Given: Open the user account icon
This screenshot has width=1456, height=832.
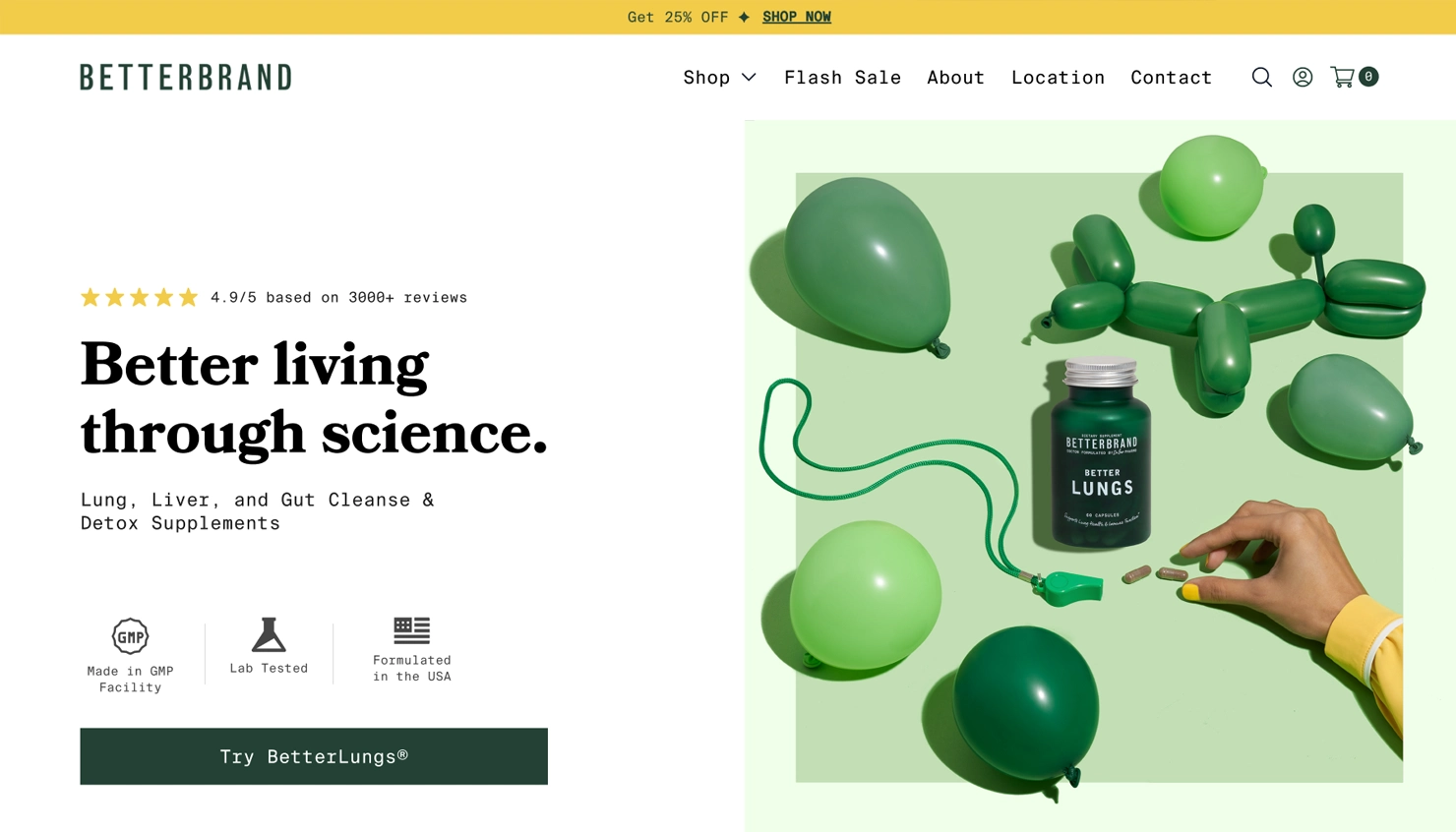Looking at the screenshot, I should pyautogui.click(x=1303, y=77).
